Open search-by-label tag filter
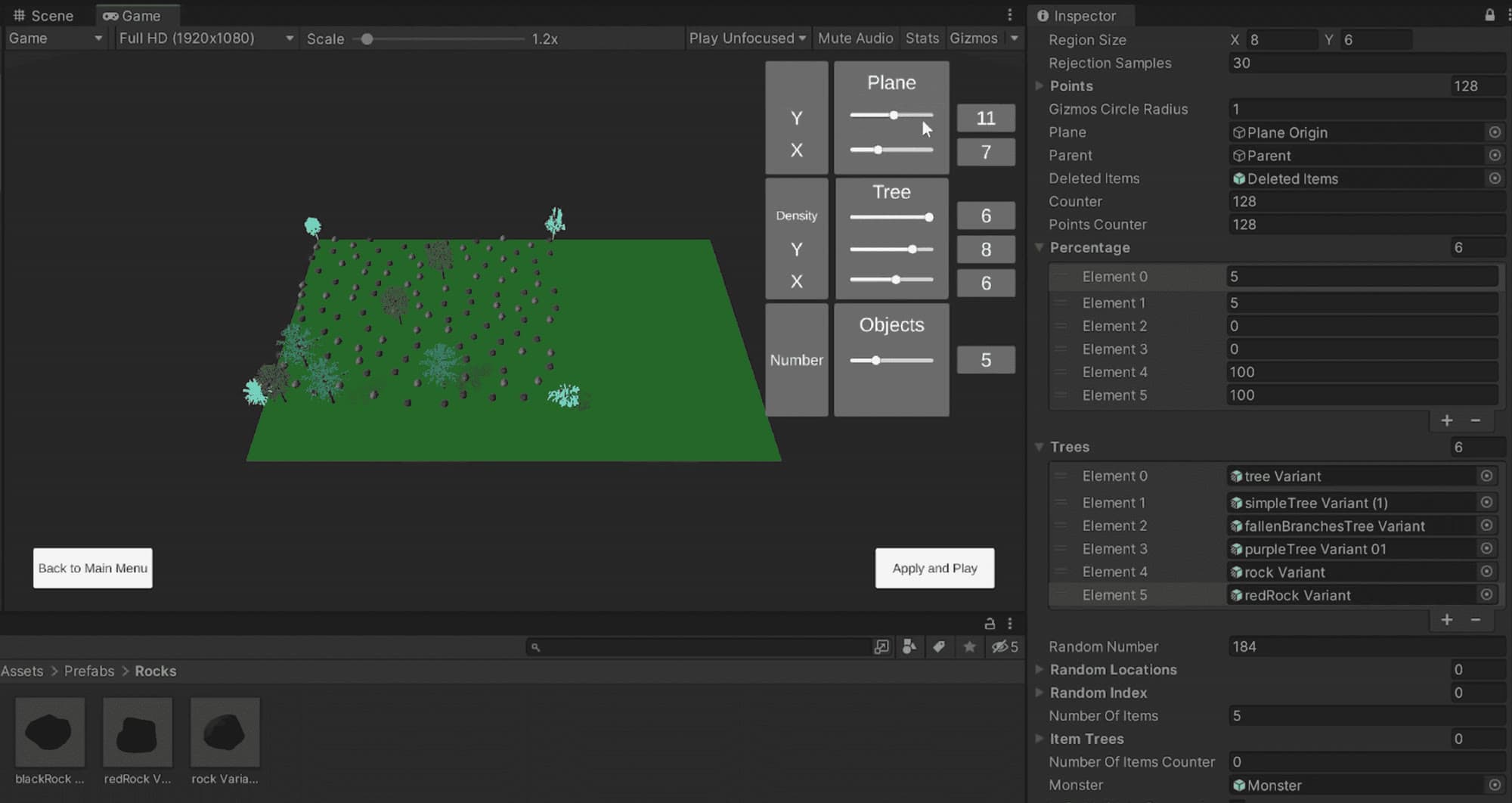 (939, 646)
